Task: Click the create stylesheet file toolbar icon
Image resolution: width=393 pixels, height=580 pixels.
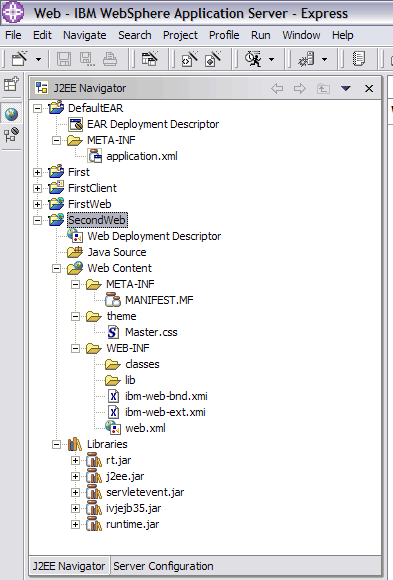Action: (213, 59)
